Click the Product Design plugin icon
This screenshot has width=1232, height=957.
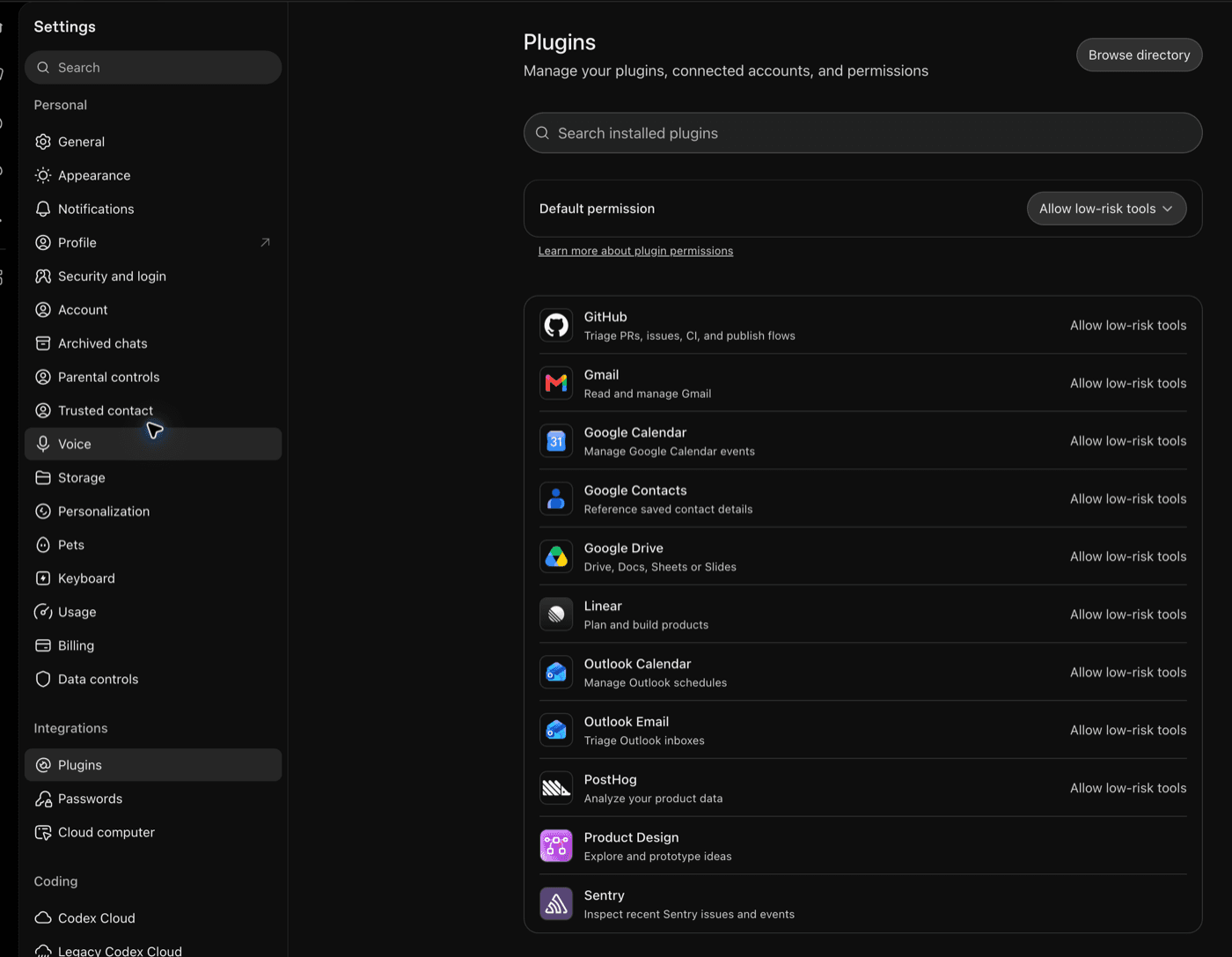(556, 846)
